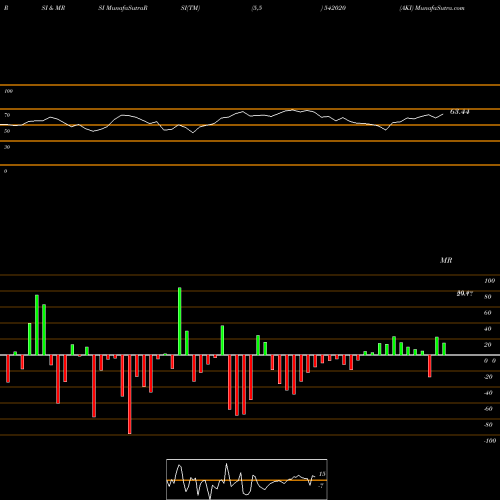500x500 pixels.
Task: Click the 'SI(TM)' header label
Action: pyautogui.click(x=190, y=8)
